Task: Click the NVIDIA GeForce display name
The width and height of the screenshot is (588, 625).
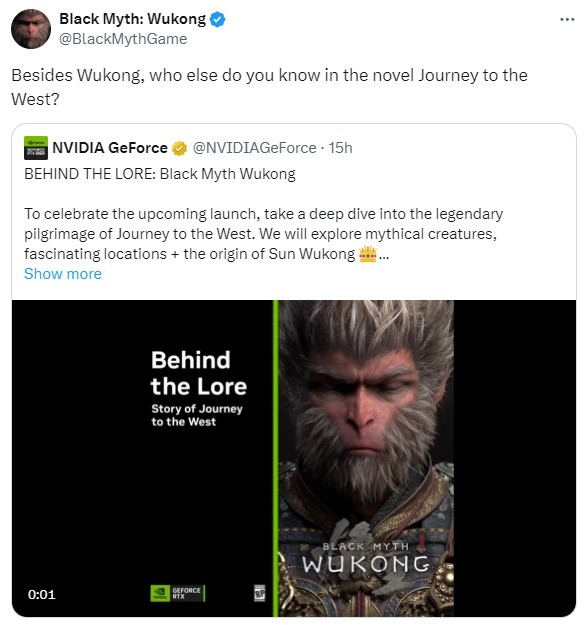Action: [110, 148]
